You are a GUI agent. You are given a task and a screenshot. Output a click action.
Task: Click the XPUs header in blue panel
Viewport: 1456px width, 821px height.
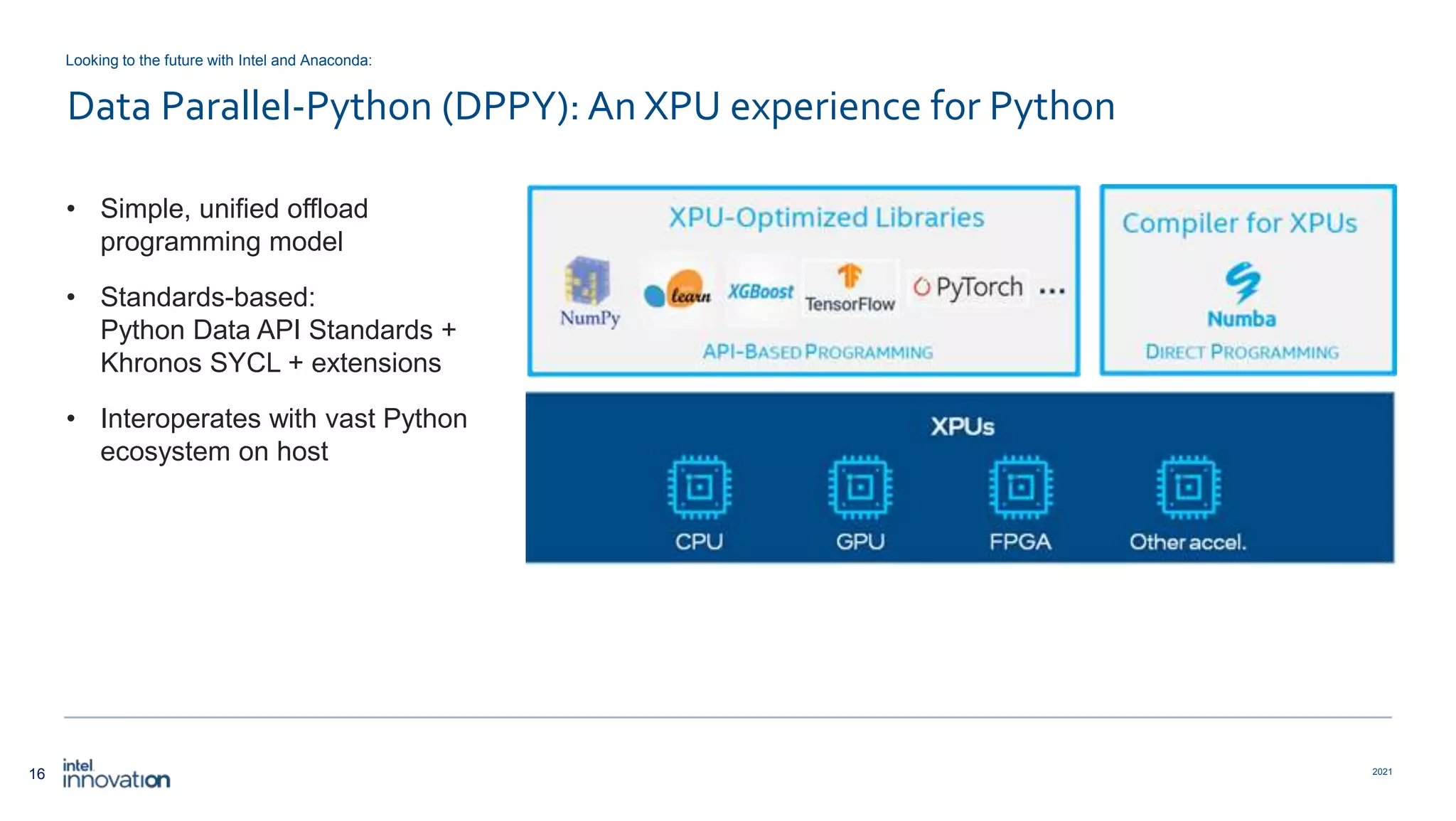(x=962, y=426)
